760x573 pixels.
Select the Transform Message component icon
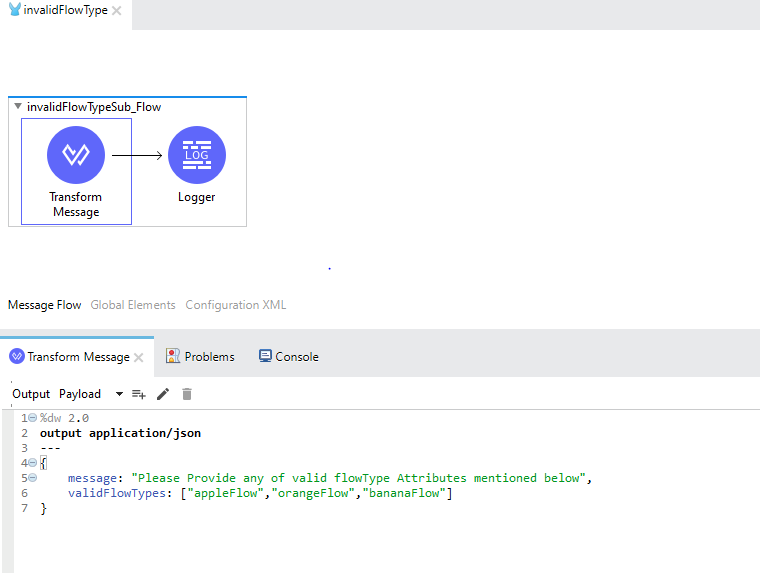tap(76, 155)
